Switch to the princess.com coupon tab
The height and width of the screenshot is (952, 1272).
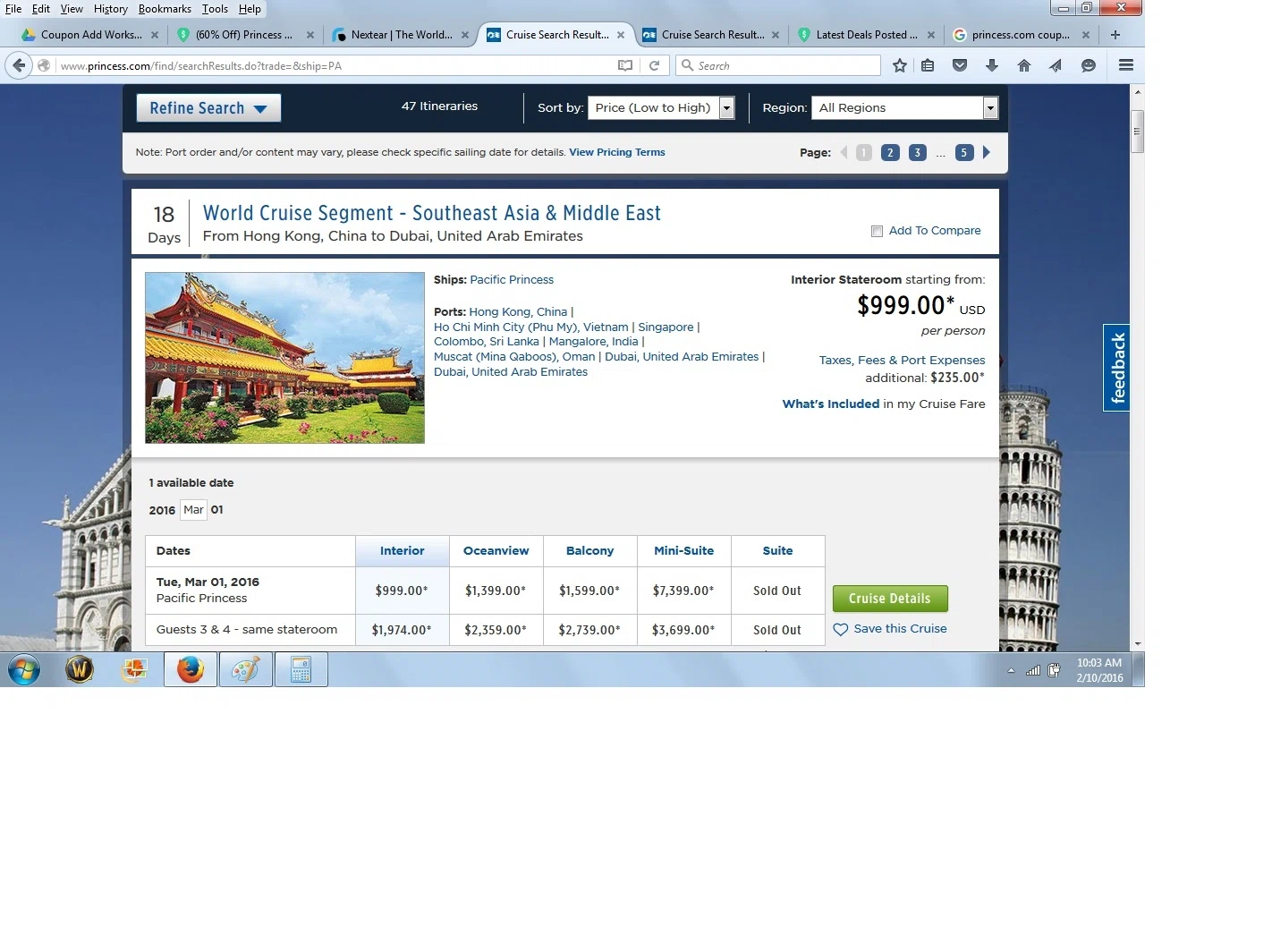pyautogui.click(x=1021, y=35)
